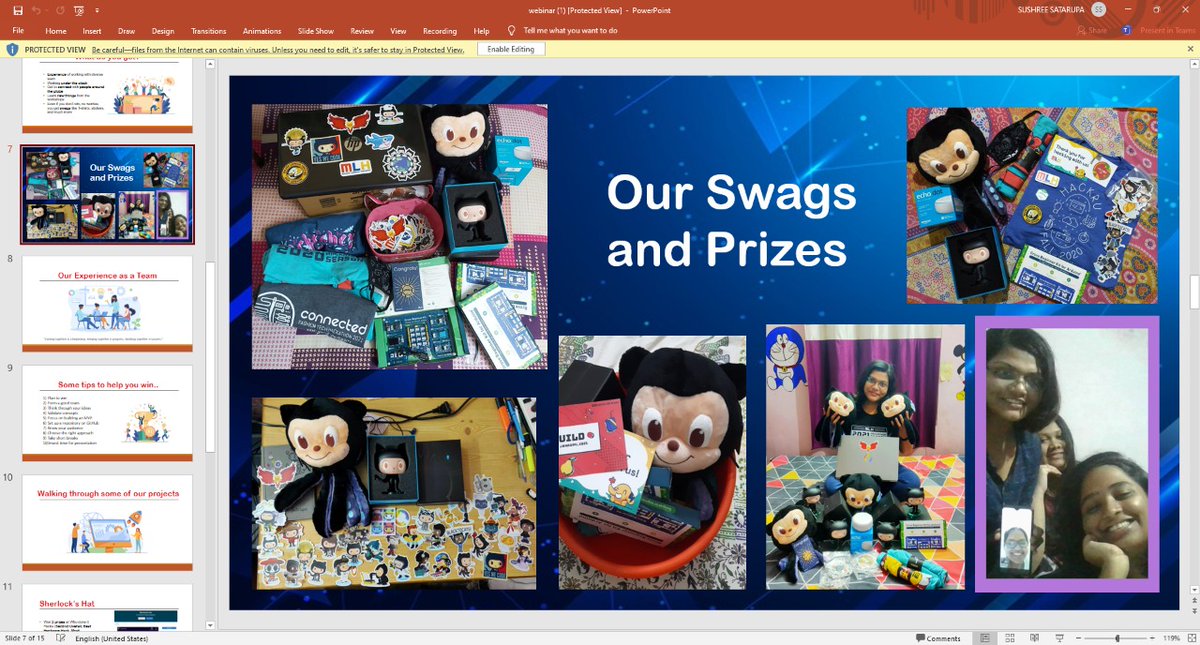
Task: Click the SUSHREE SATARUPA account name
Action: coord(1050,9)
